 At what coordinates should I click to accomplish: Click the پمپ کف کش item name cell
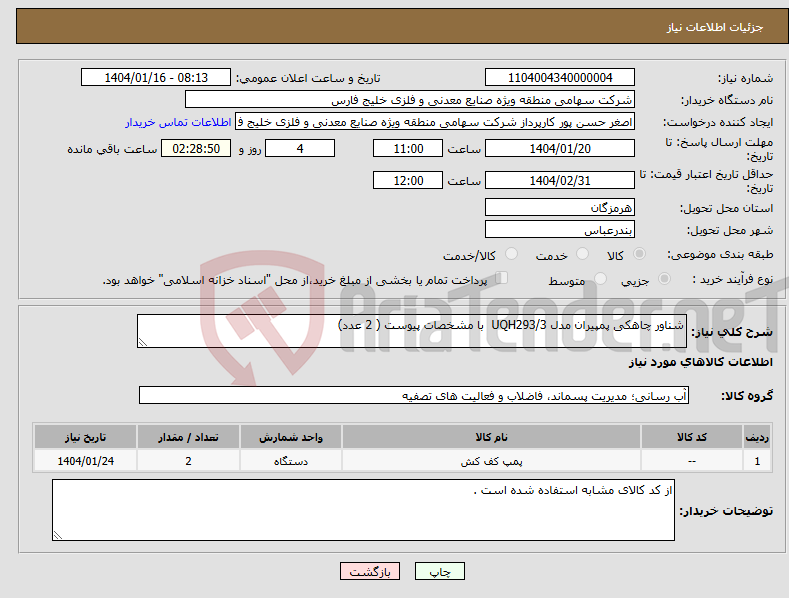tap(491, 461)
